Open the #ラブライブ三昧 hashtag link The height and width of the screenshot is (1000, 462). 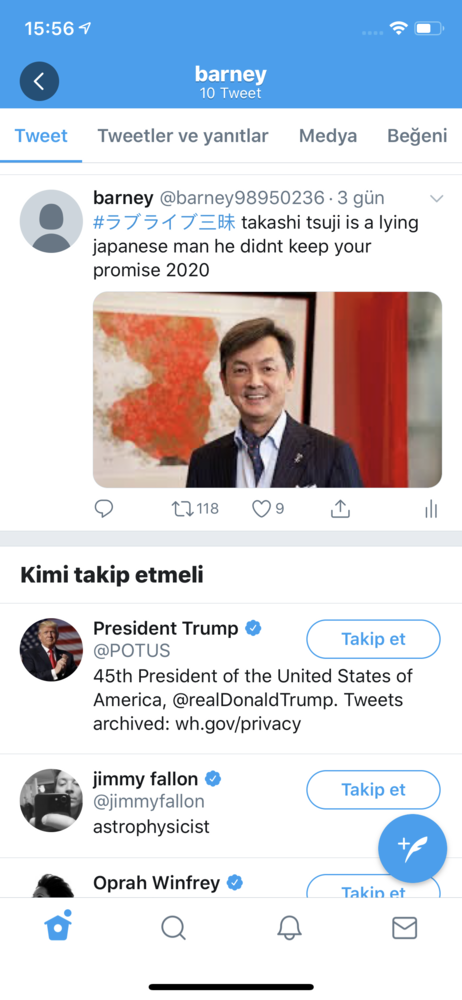click(x=165, y=223)
